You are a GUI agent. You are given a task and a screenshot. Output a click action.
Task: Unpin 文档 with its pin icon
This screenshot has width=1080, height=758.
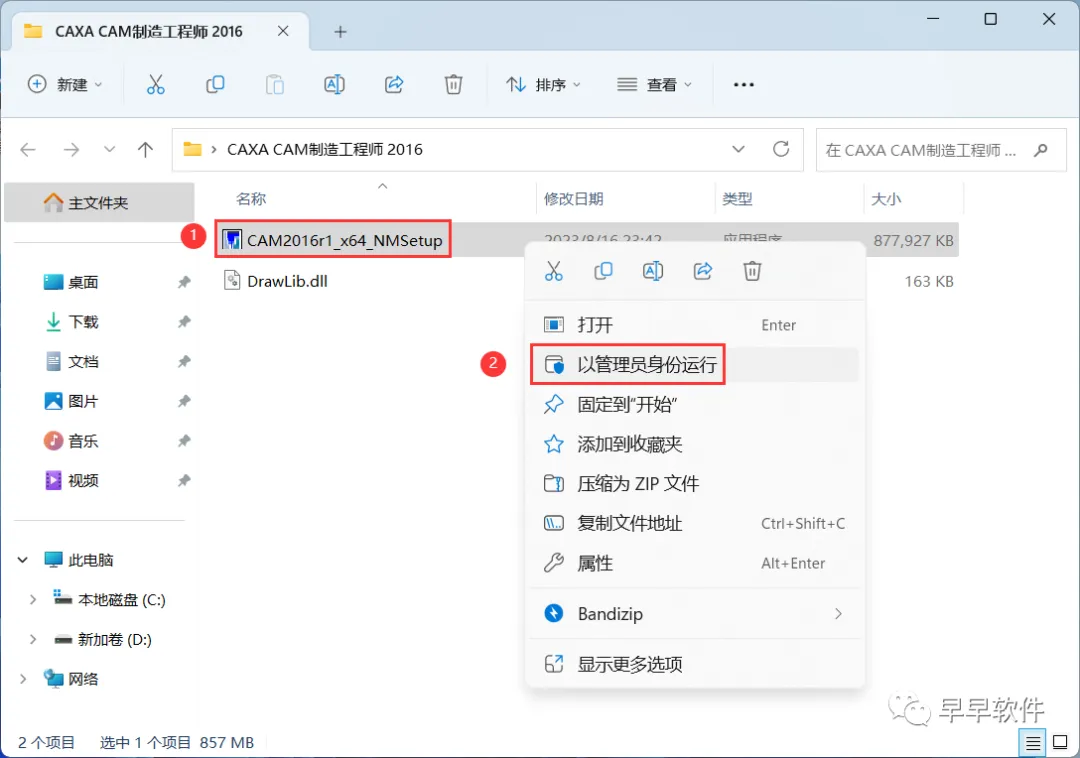coord(184,361)
